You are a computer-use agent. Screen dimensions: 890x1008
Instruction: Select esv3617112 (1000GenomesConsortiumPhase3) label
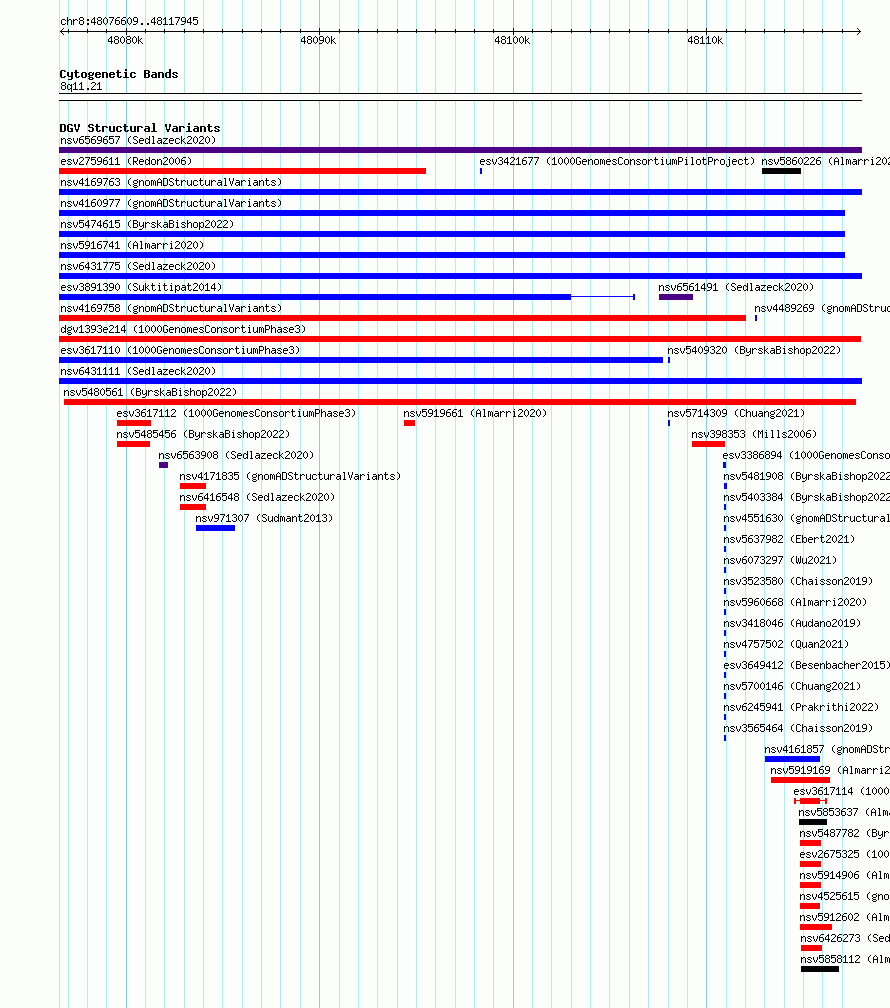tap(236, 413)
